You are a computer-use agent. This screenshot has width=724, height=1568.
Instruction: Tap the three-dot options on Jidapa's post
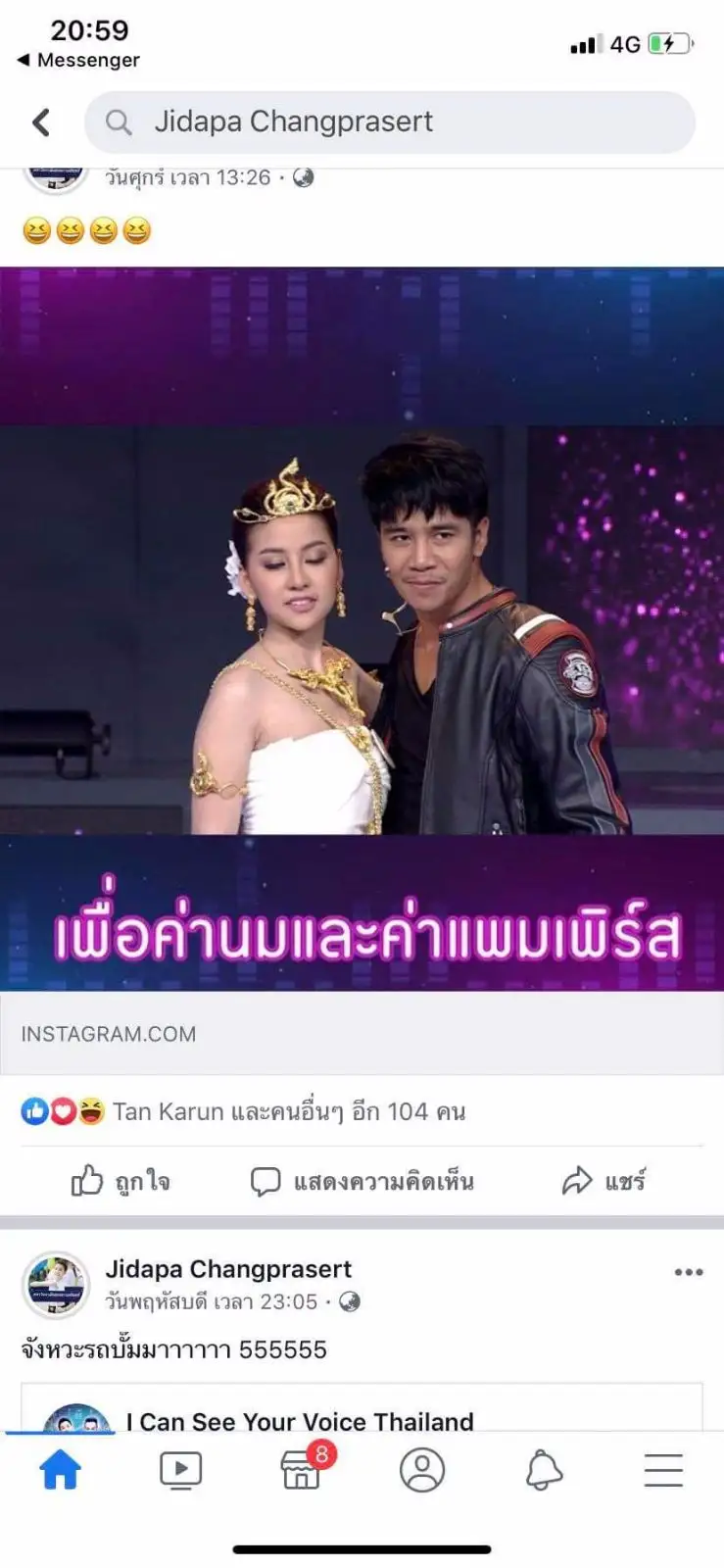(x=689, y=1272)
